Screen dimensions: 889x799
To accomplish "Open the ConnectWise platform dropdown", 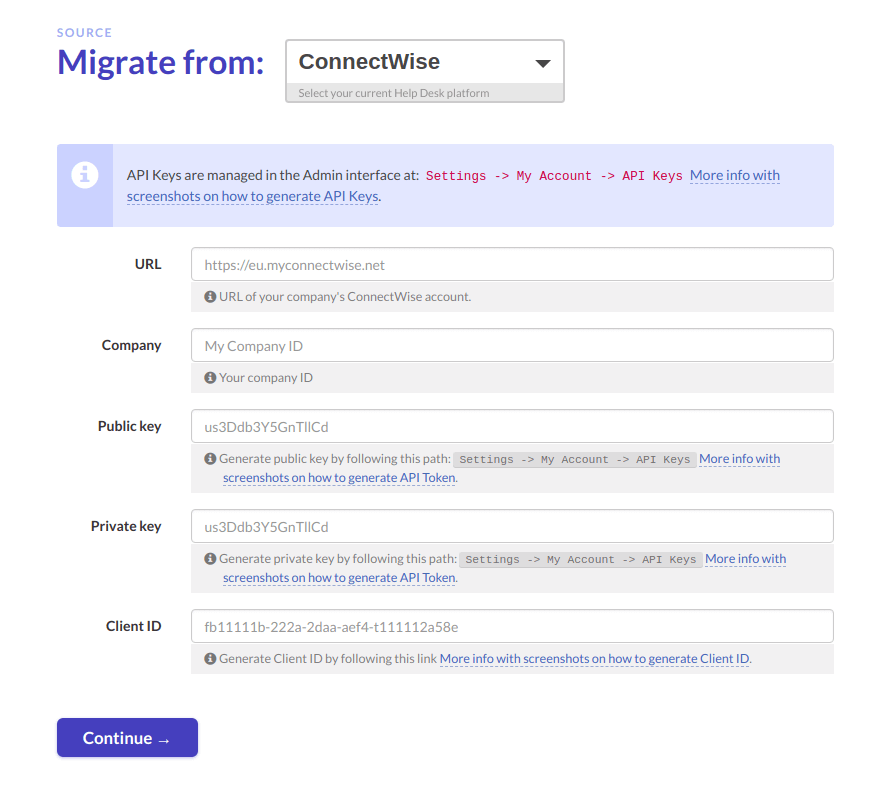I will [425, 62].
